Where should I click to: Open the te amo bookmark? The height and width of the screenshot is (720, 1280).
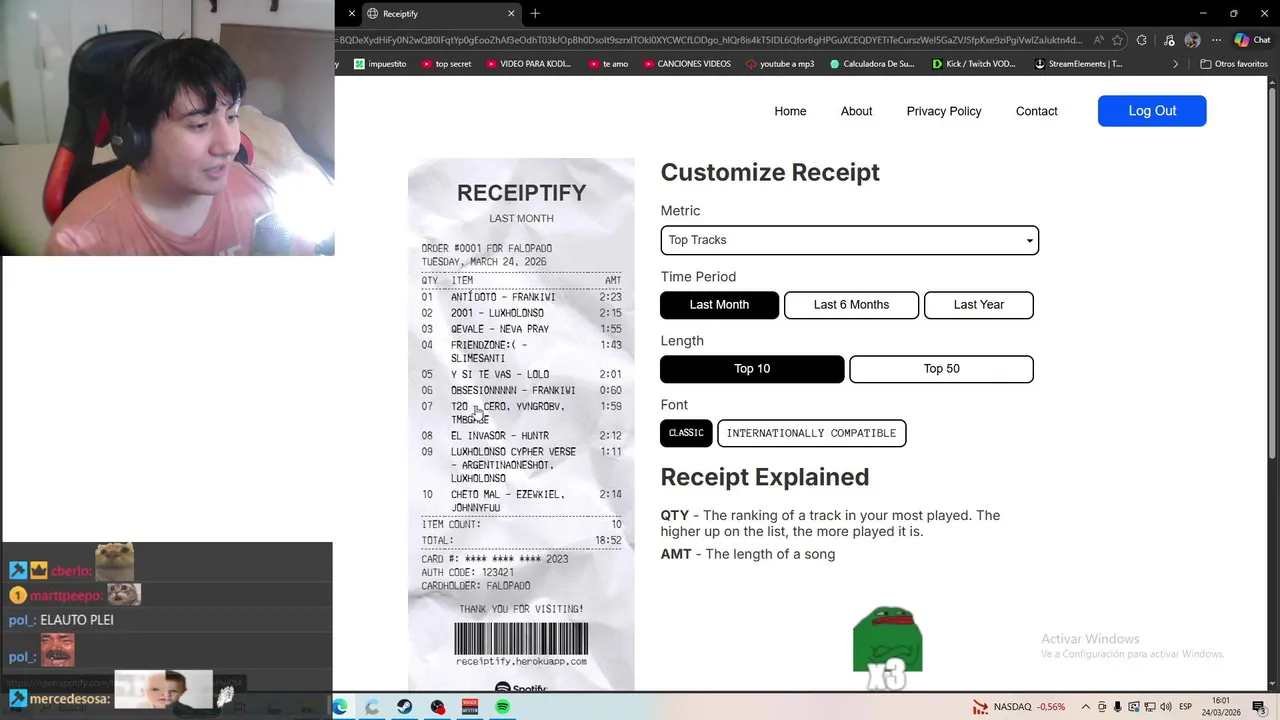(x=608, y=64)
